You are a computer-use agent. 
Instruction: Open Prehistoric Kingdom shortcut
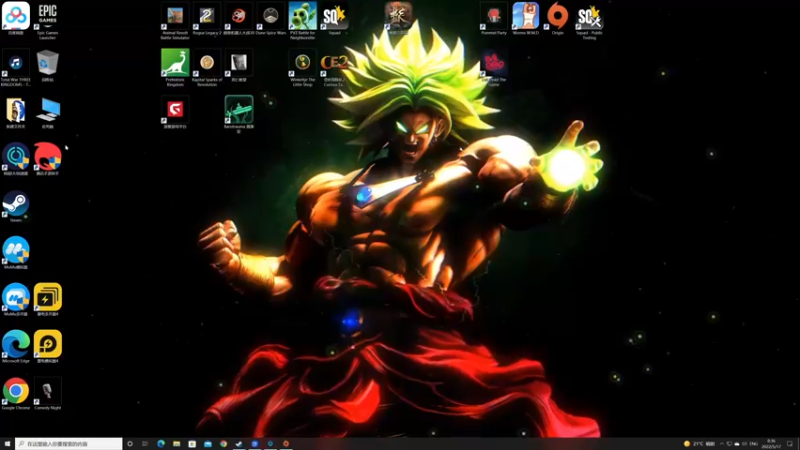pyautogui.click(x=175, y=67)
